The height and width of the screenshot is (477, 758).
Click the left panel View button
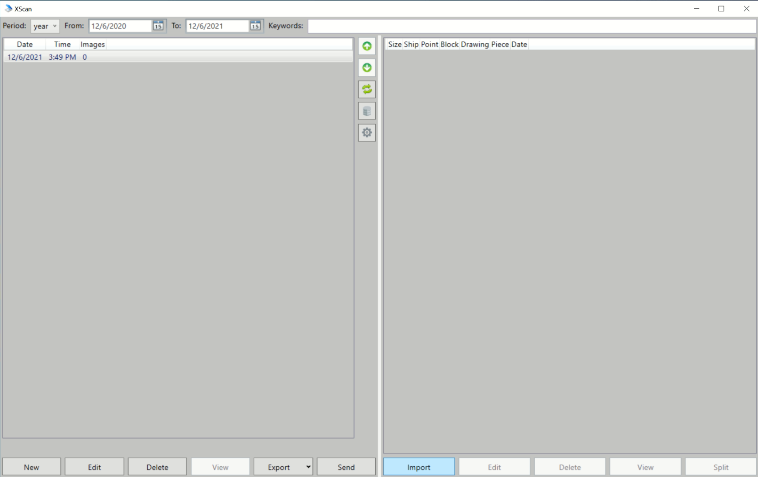click(x=220, y=467)
